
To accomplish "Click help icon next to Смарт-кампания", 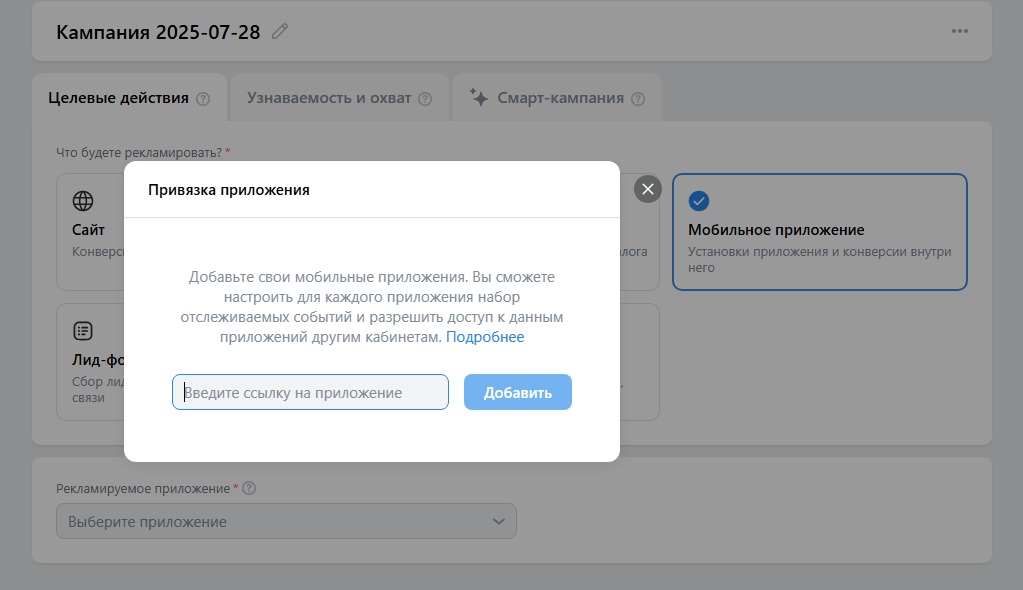I will (639, 99).
